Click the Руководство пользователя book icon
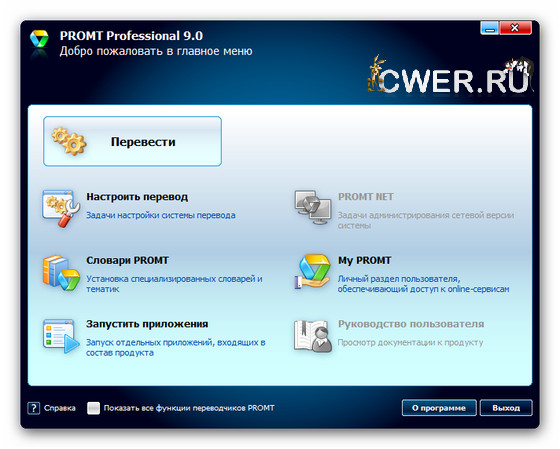560x449 pixels. pyautogui.click(x=313, y=336)
